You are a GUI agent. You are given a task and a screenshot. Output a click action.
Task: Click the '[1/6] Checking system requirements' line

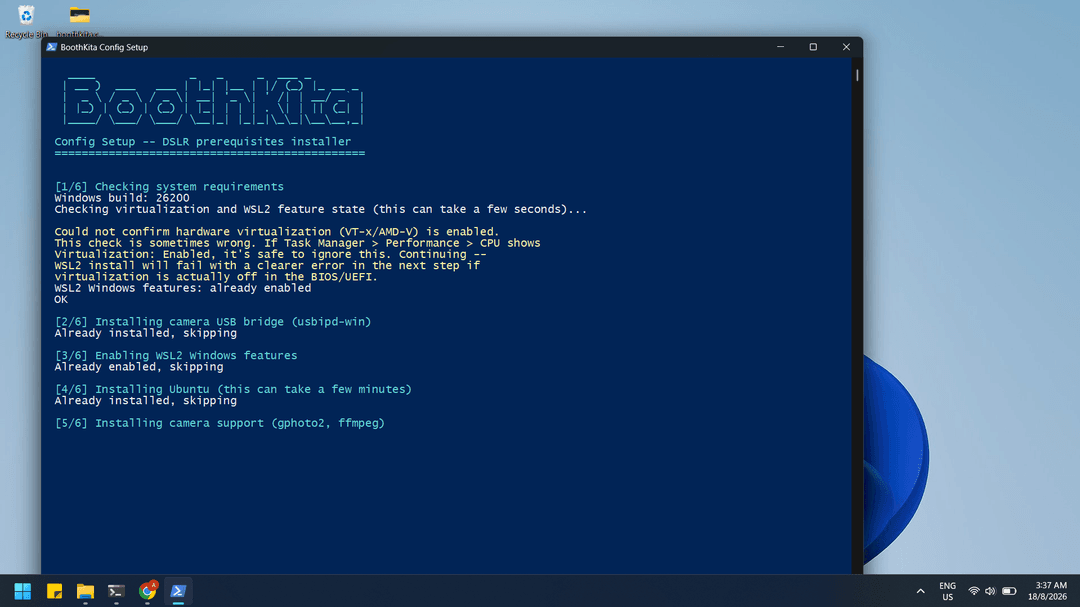tap(169, 187)
